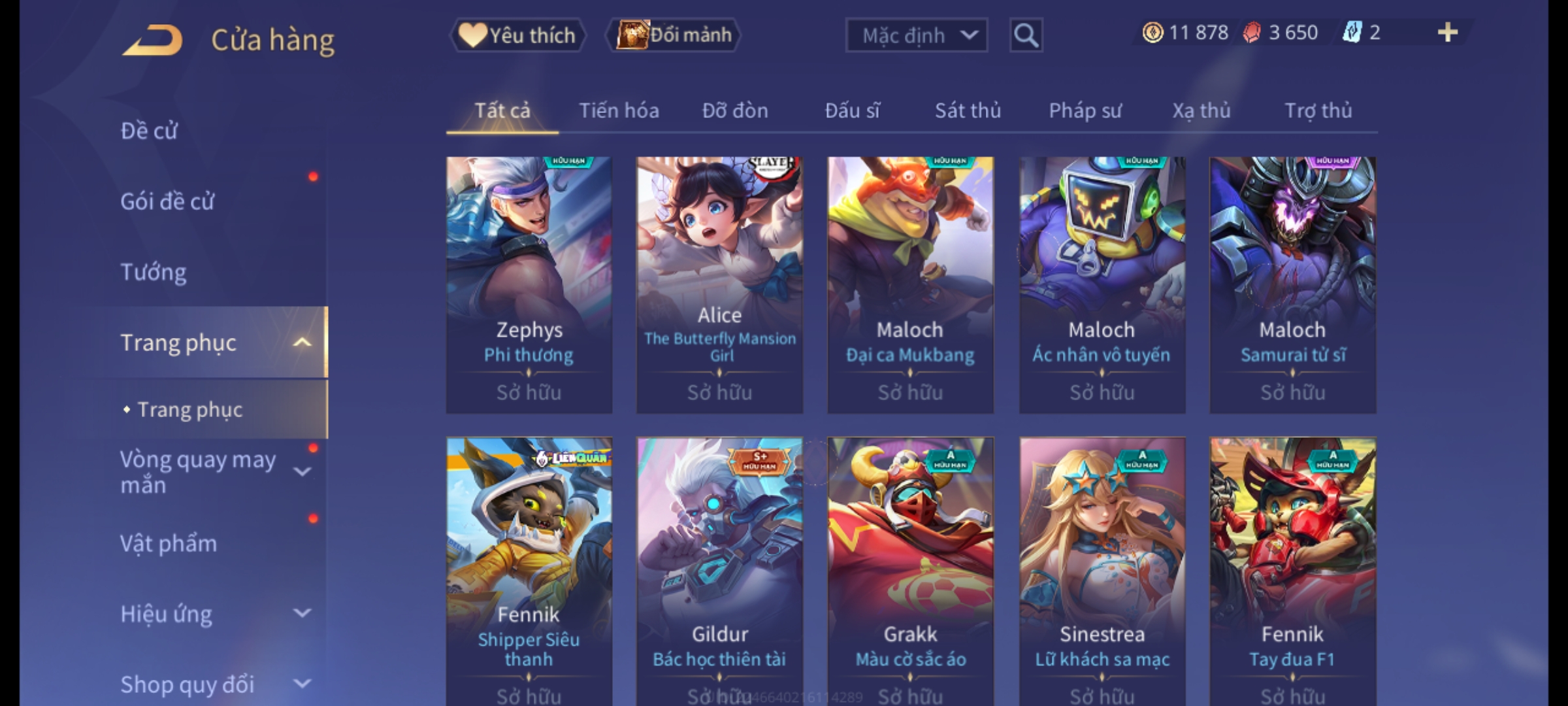1568x706 pixels.
Task: Tap the red ruby currency icon
Action: [x=1252, y=33]
